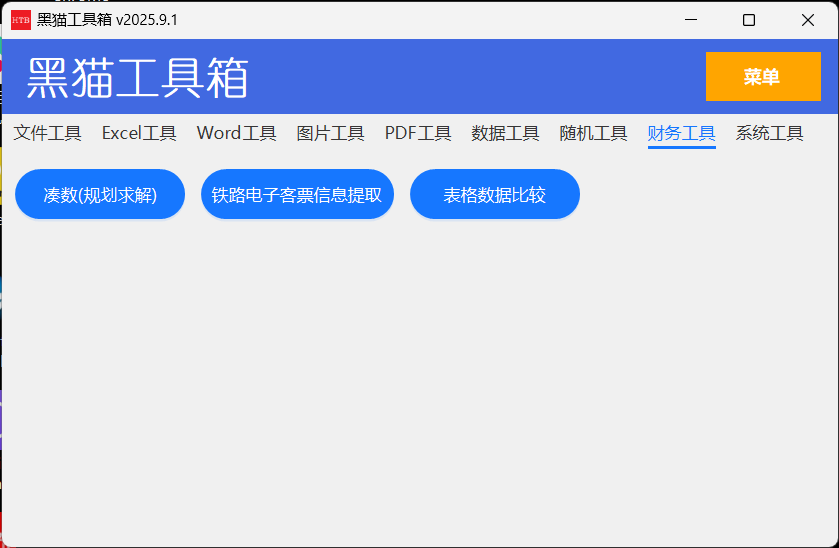The image size is (839, 548).
Task: Click the HTB app icon in title bar
Action: 21,20
